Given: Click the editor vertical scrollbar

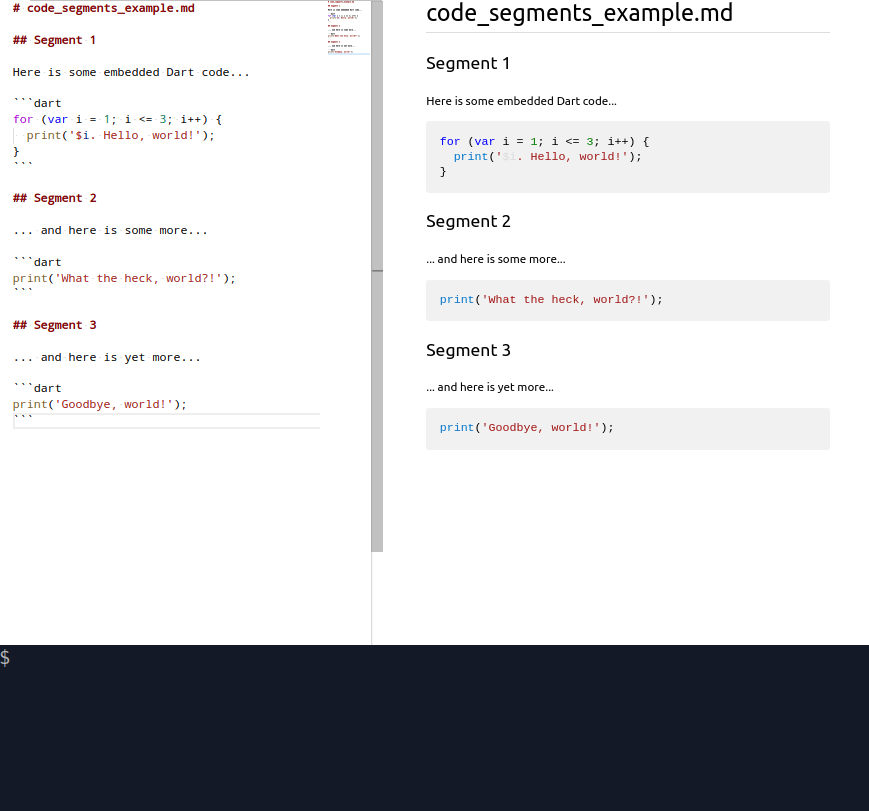Looking at the screenshot, I should (377, 276).
